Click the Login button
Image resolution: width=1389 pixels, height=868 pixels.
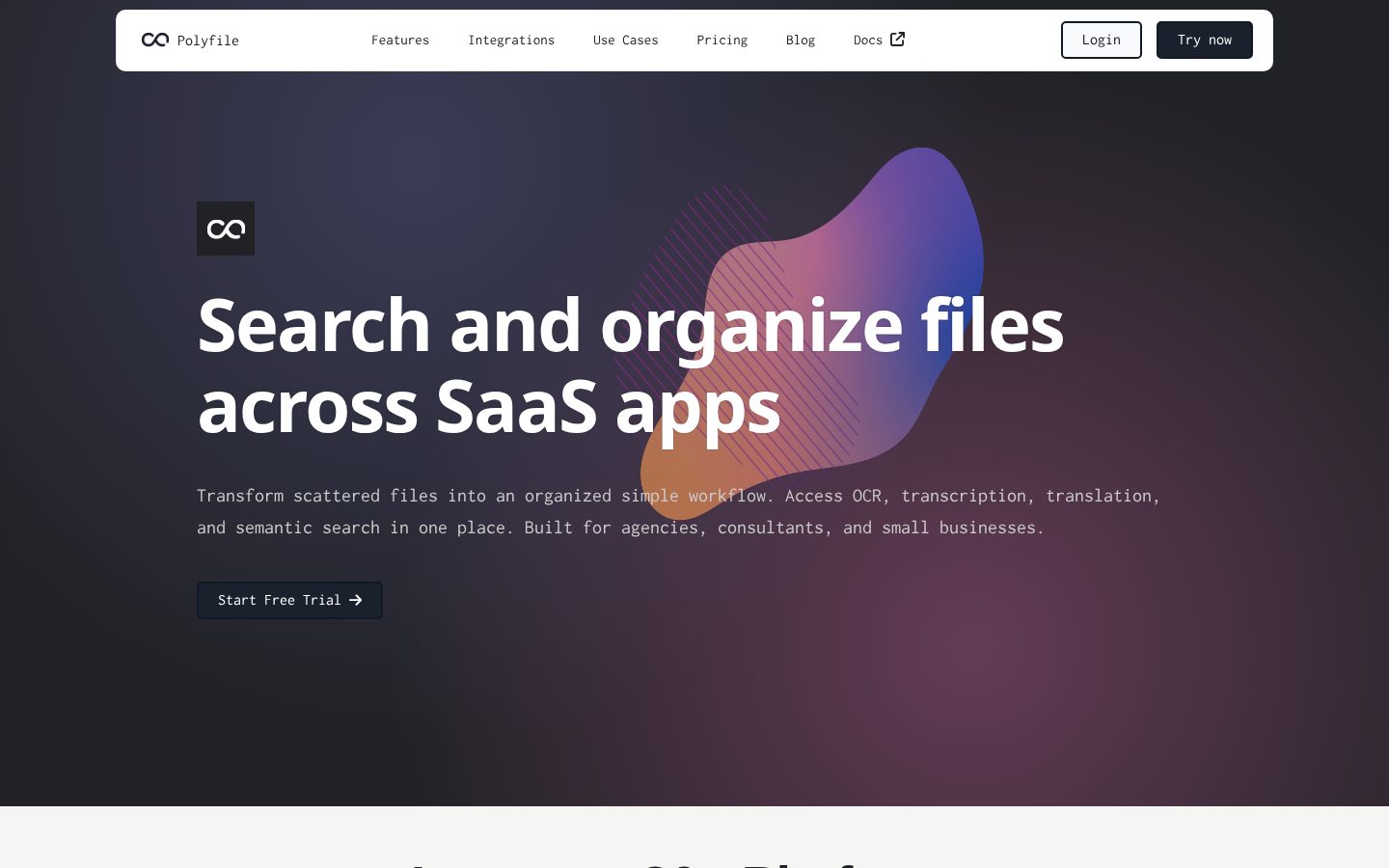pos(1102,41)
